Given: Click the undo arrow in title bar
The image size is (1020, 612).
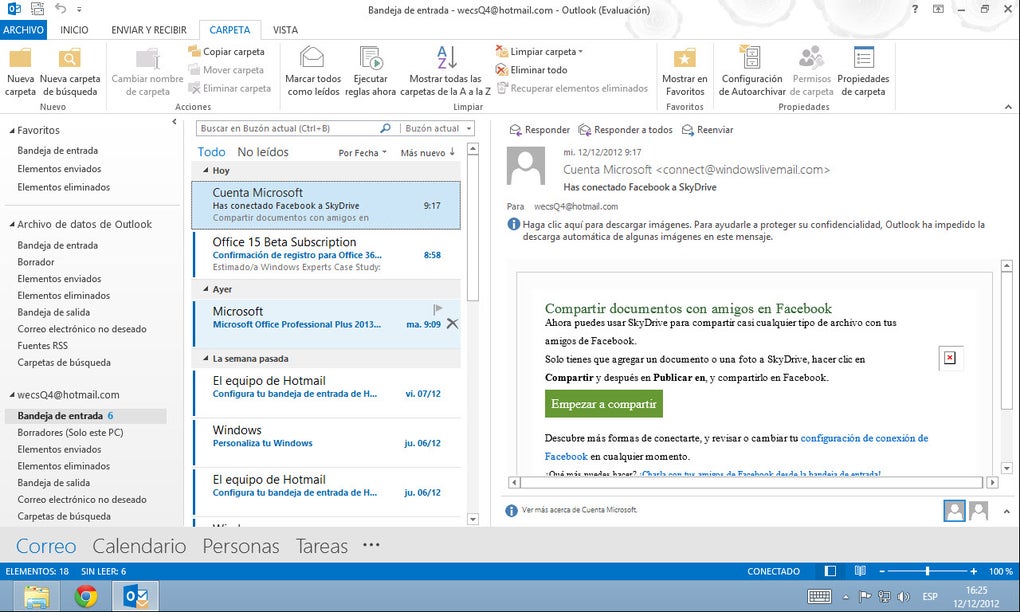Looking at the screenshot, I should 60,8.
